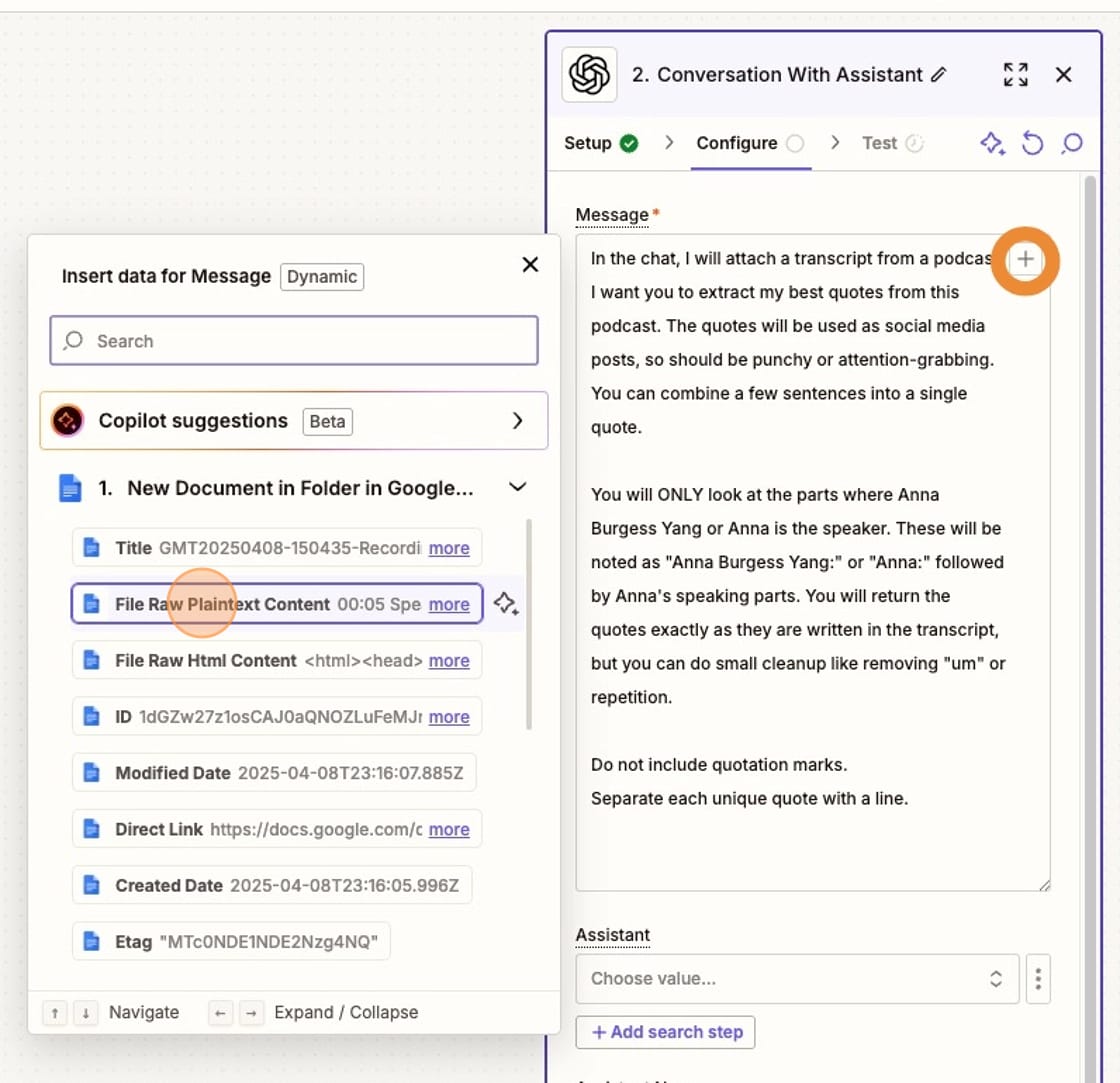Viewport: 1120px width, 1083px height.
Task: Click the expand fullscreen icon on step header
Action: (x=1015, y=74)
